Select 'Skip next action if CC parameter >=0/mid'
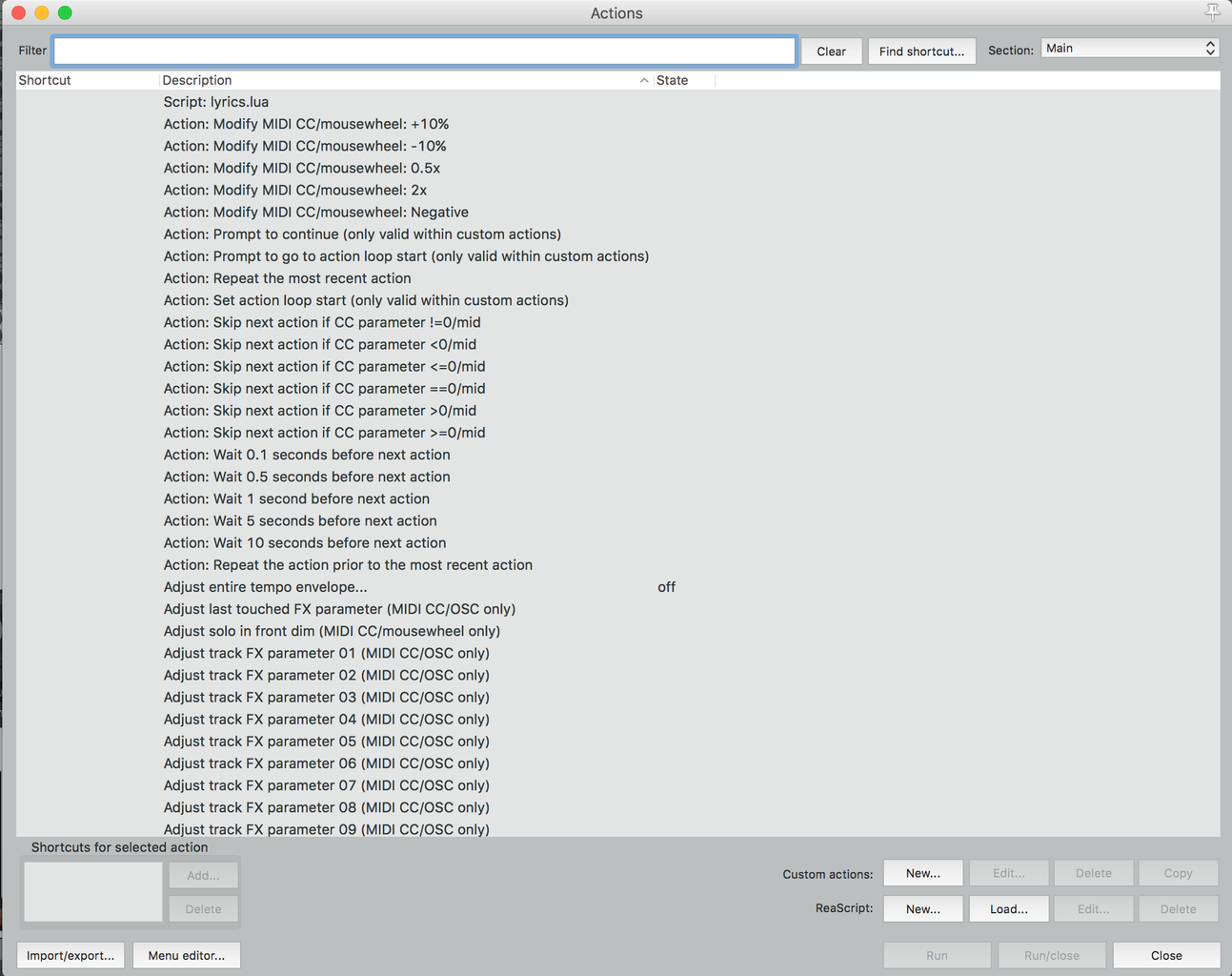Image resolution: width=1232 pixels, height=976 pixels. [617, 432]
